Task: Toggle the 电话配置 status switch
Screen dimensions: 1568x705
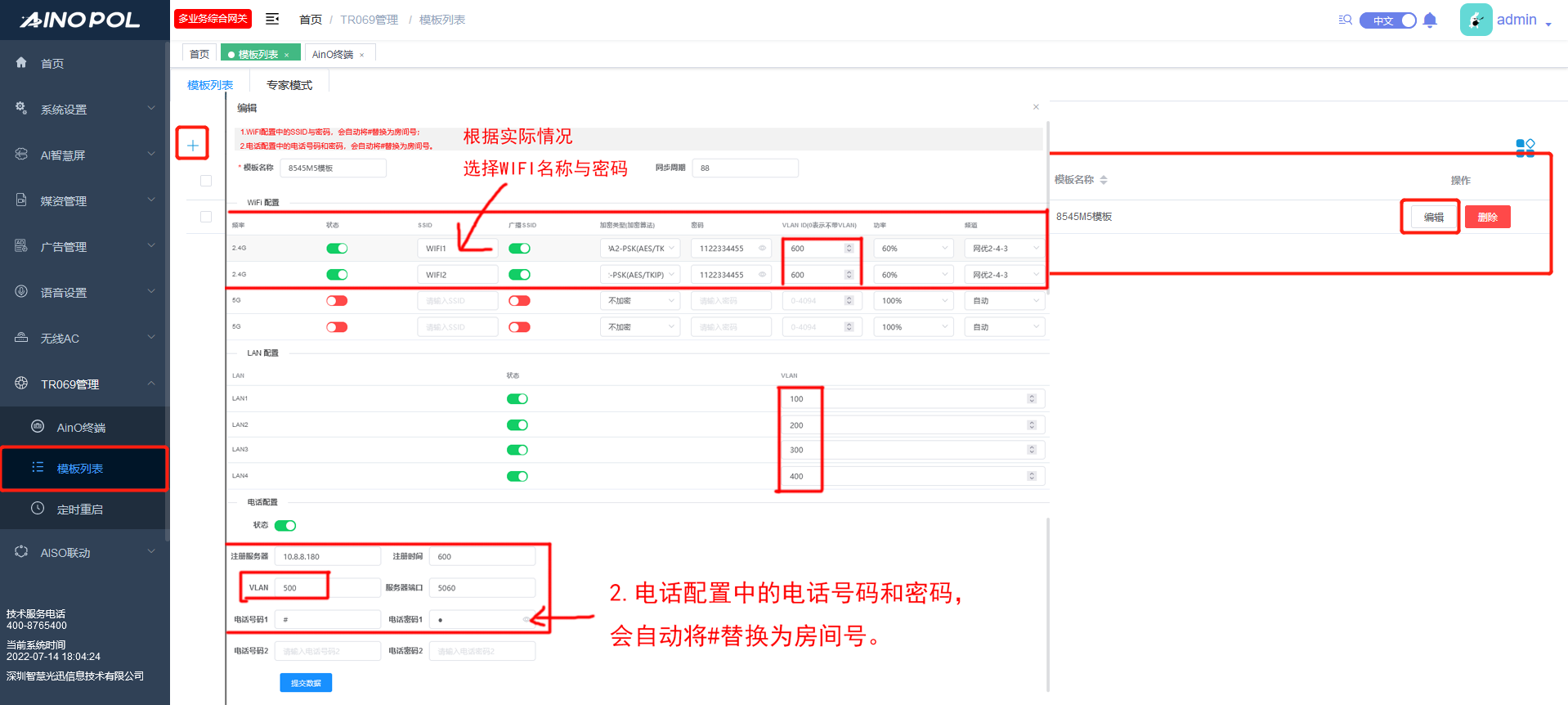Action: point(285,526)
